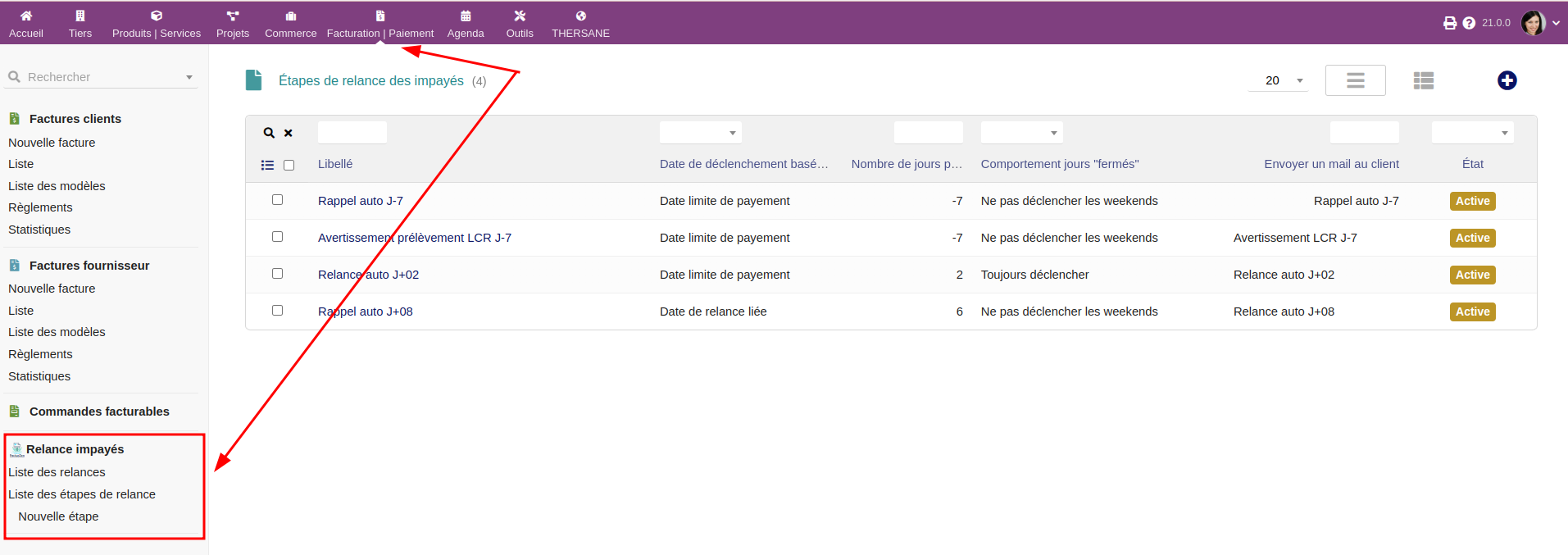Open the Facturation | Paiement menu
1568x555 pixels.
pos(380,24)
